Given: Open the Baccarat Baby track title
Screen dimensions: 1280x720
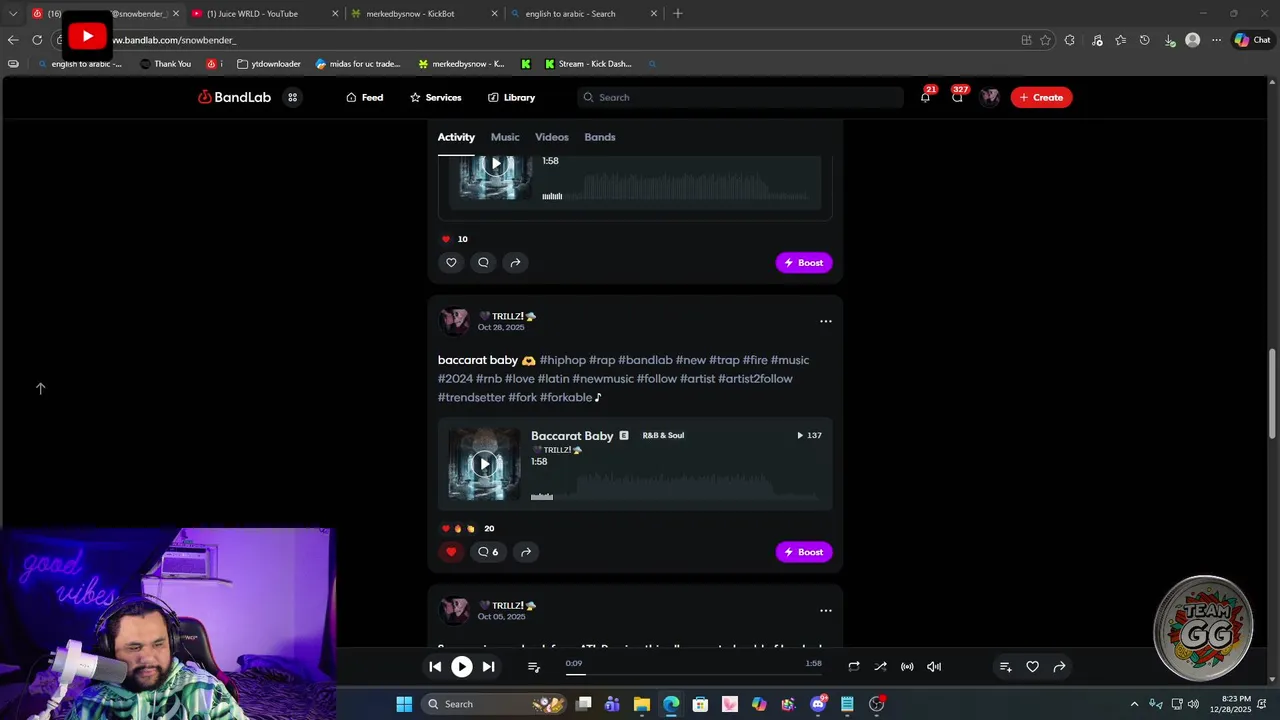Looking at the screenshot, I should click(572, 436).
